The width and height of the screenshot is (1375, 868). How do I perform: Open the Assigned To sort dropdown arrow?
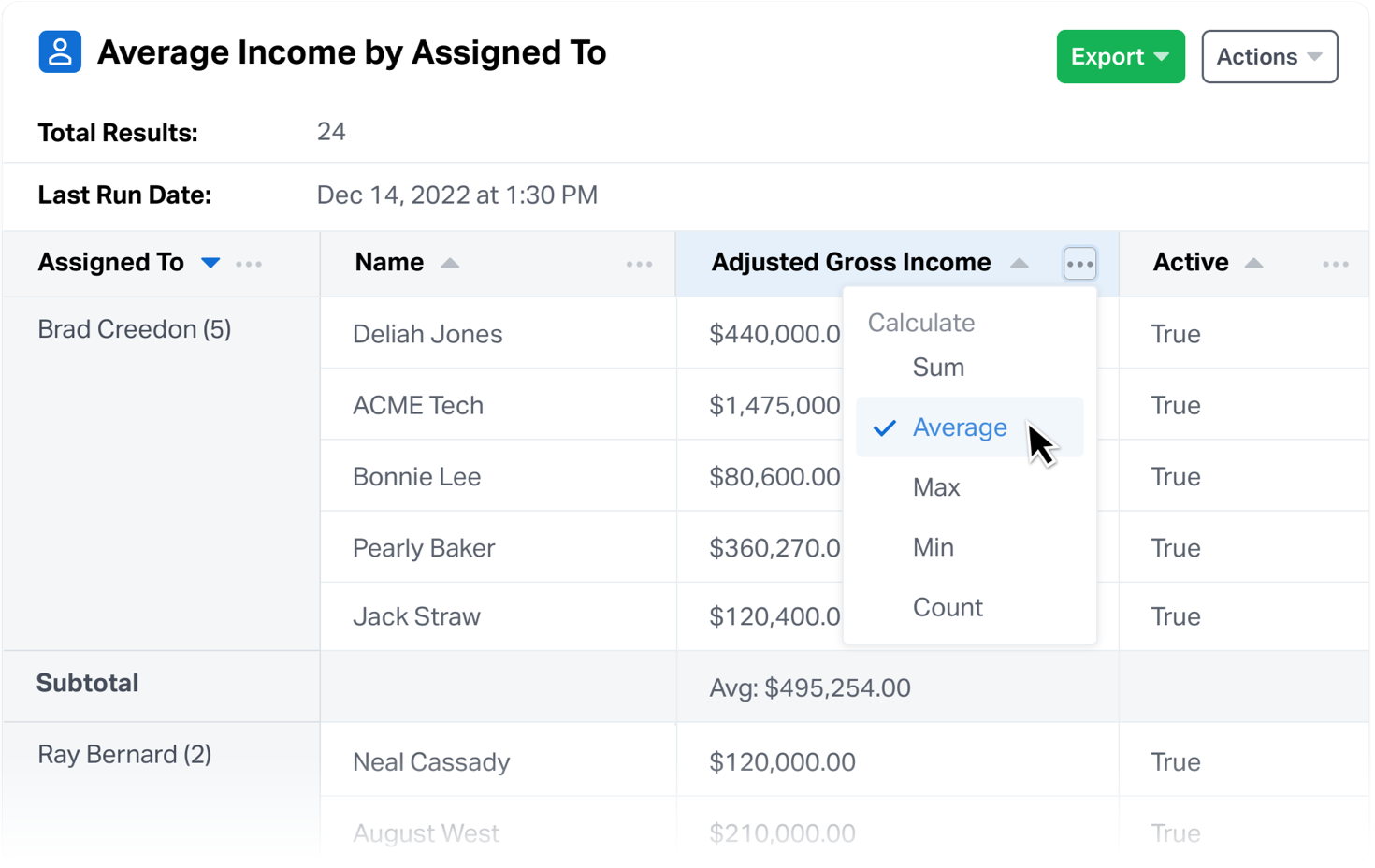pos(210,263)
